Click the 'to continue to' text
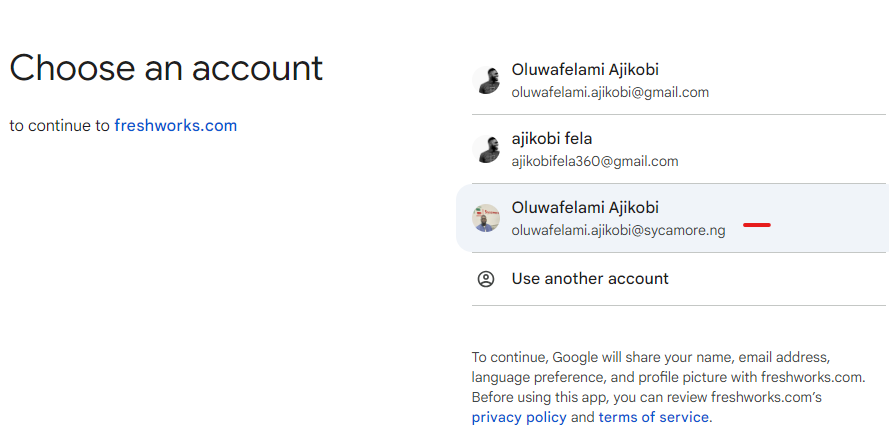Screen dimensions: 889x445 tap(60, 126)
